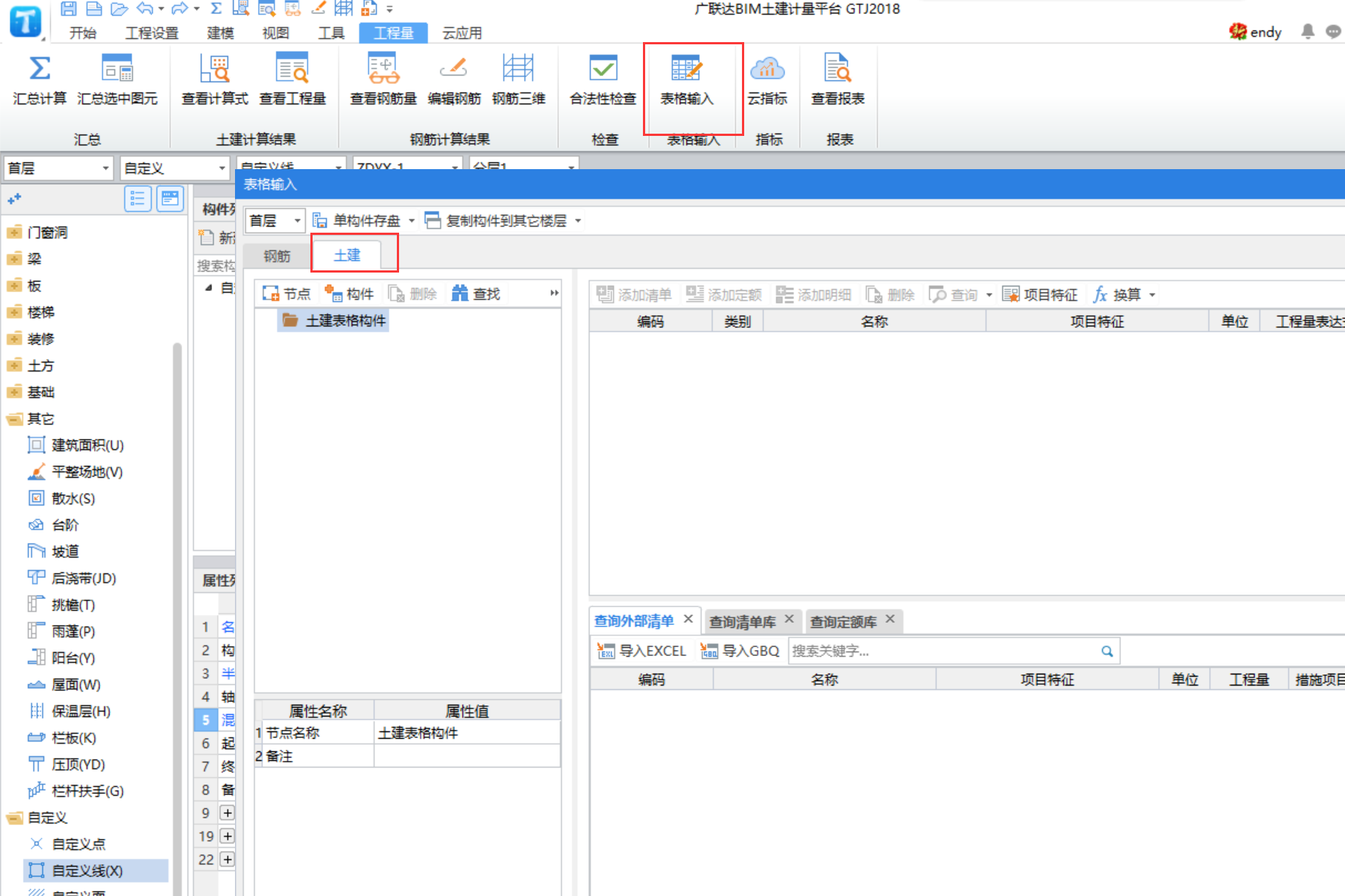The image size is (1345, 896).
Task: Open the 云应用 ribbon tab
Action: pyautogui.click(x=462, y=33)
